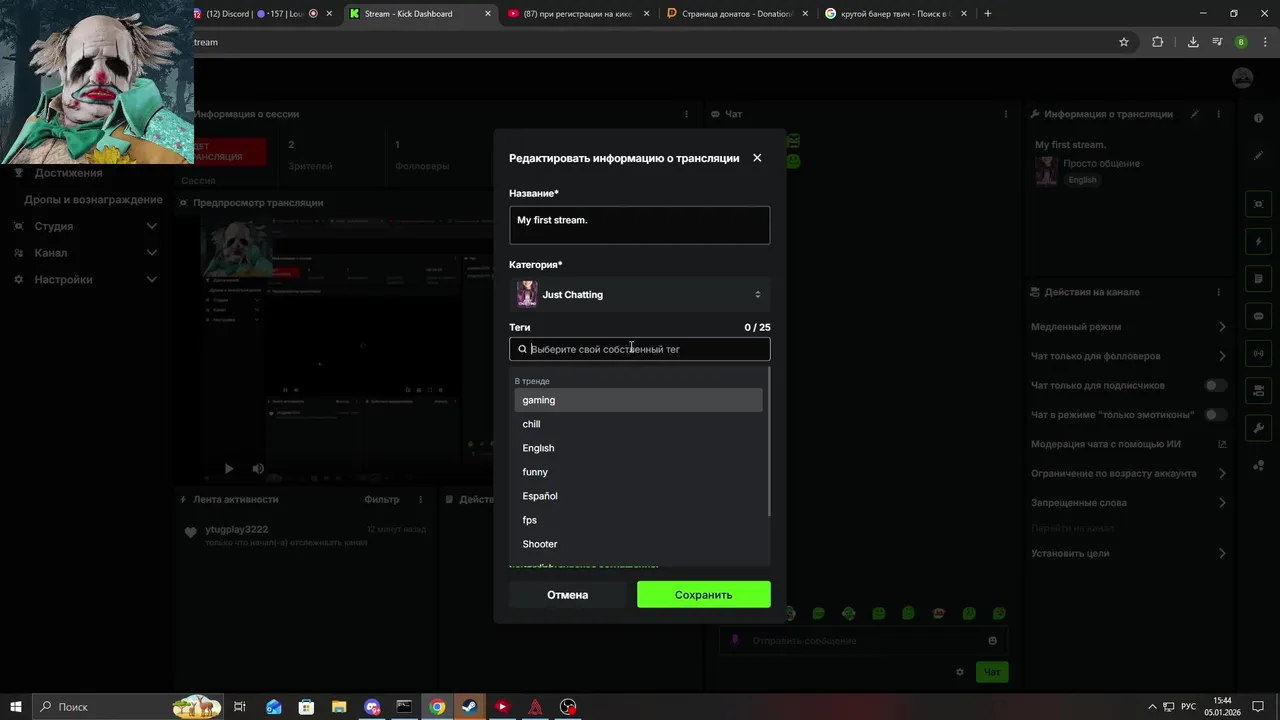The width and height of the screenshot is (1280, 720).
Task: Expand the Студия sidebar section
Action: point(87,226)
